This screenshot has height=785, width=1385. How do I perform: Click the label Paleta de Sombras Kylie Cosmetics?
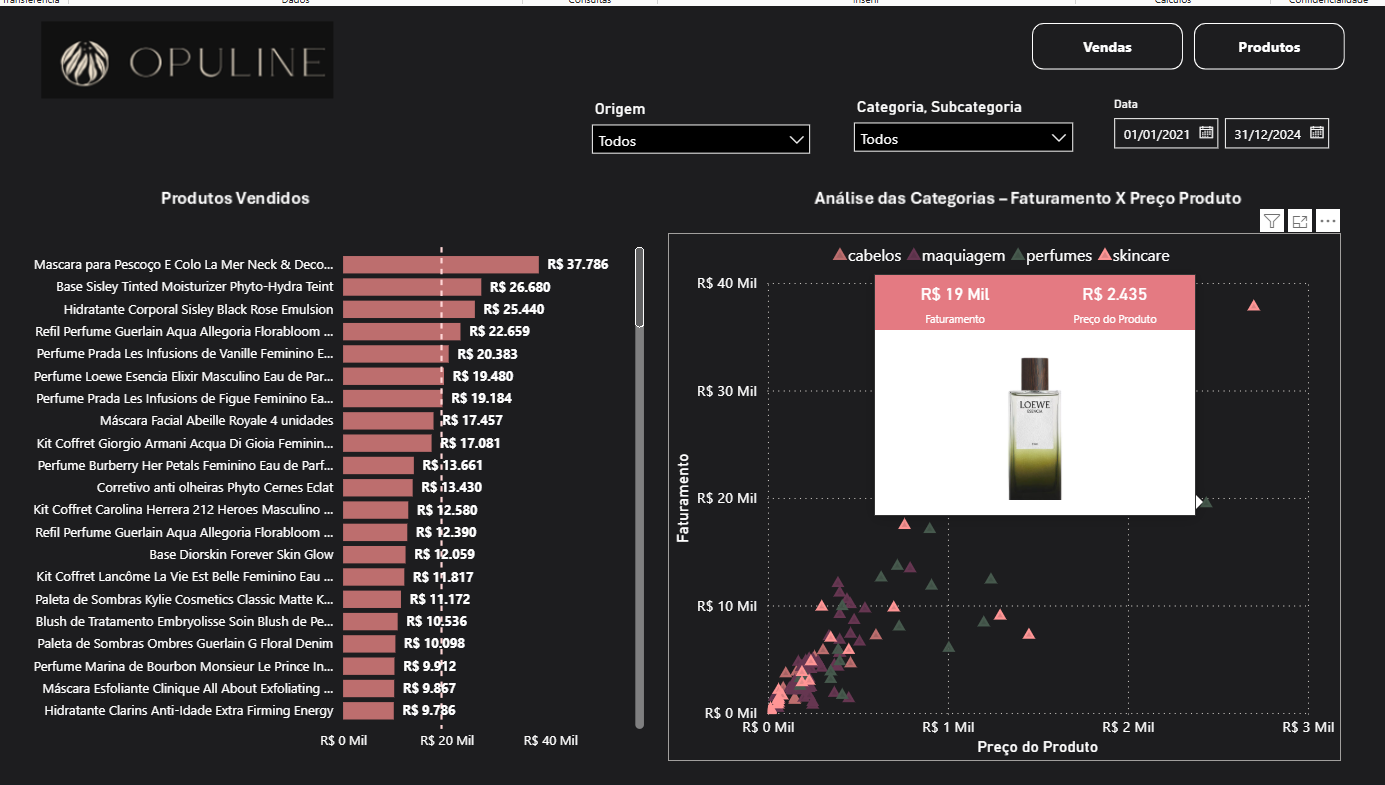[185, 599]
